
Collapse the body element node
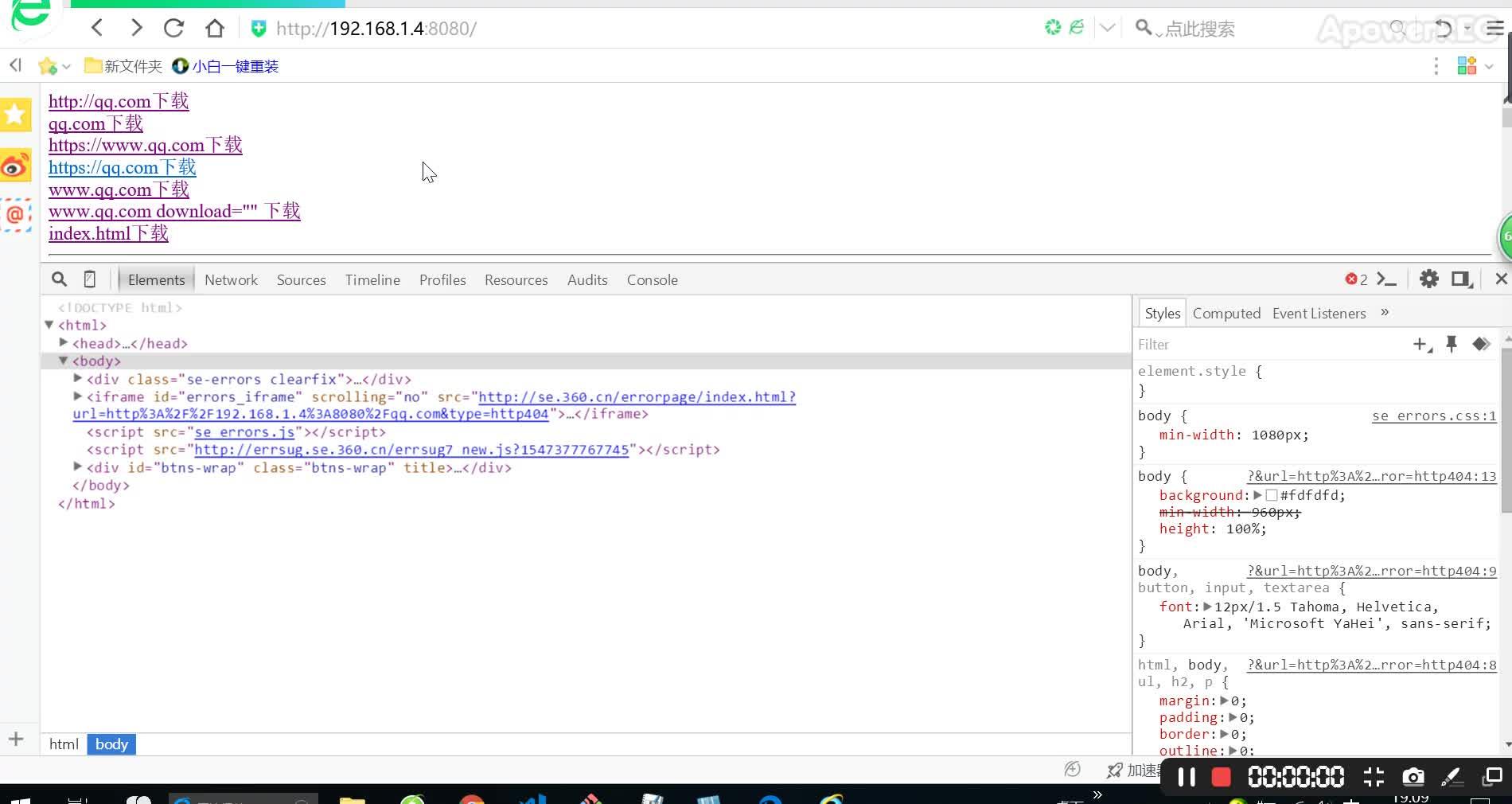[x=64, y=361]
